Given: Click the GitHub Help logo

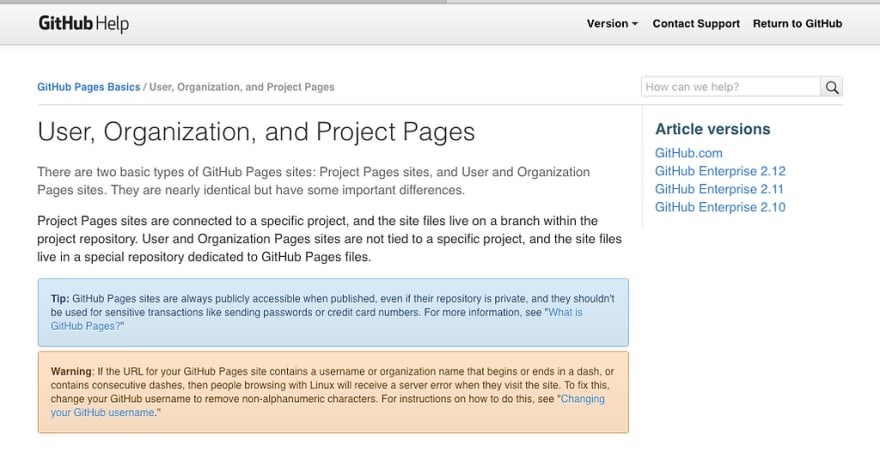Looking at the screenshot, I should click(x=84, y=24).
